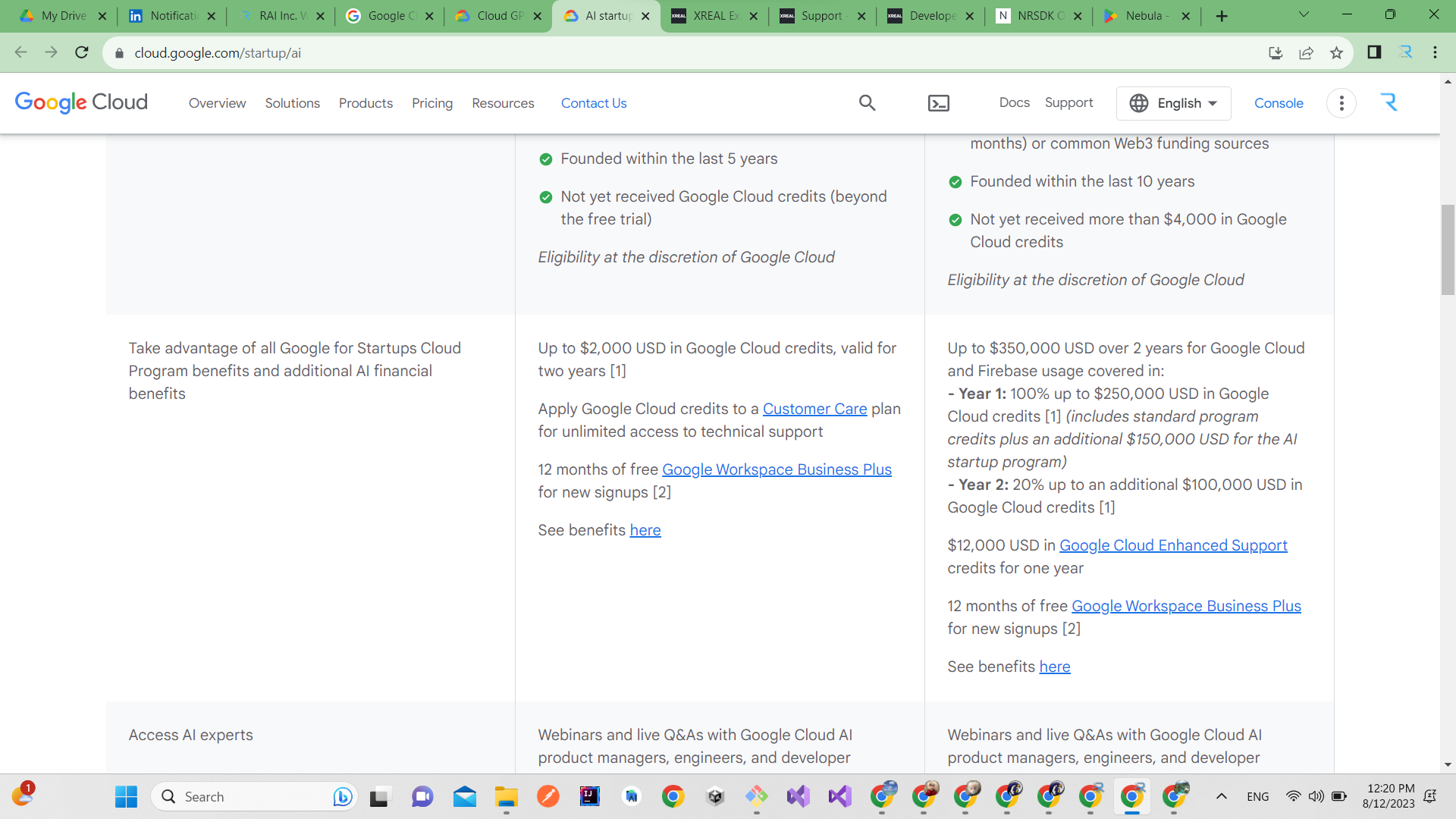Open Unity Hub from the taskbar
The image size is (1456, 819).
click(x=715, y=796)
